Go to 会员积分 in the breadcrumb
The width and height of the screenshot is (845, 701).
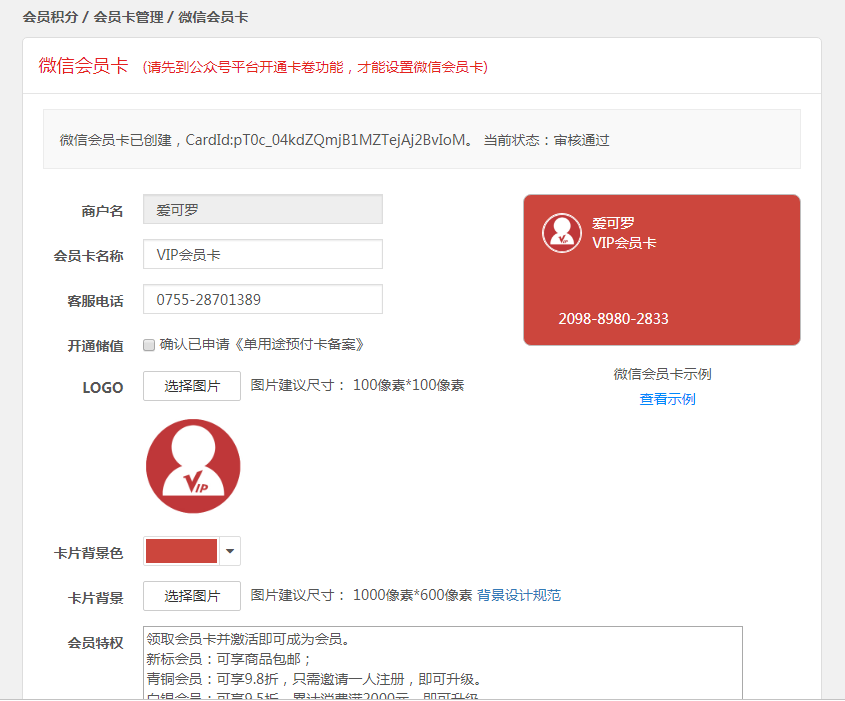pos(50,17)
